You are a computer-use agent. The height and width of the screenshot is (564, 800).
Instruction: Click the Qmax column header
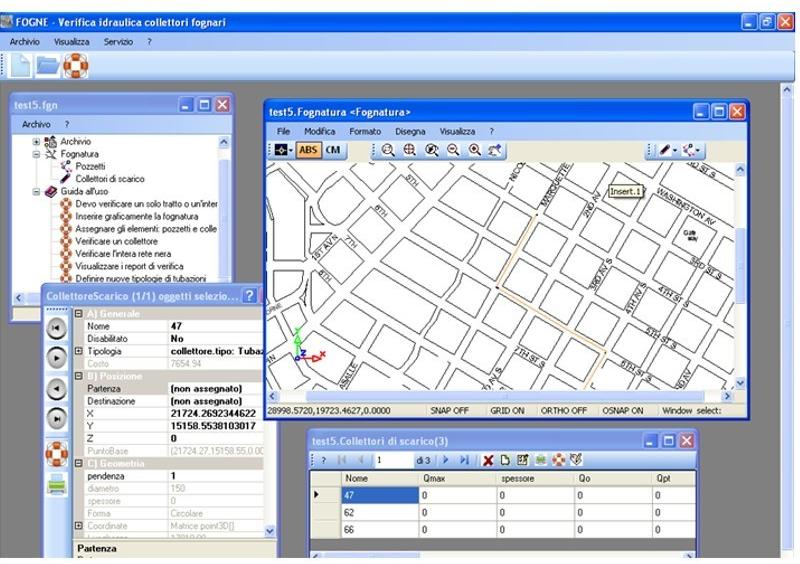click(x=437, y=479)
